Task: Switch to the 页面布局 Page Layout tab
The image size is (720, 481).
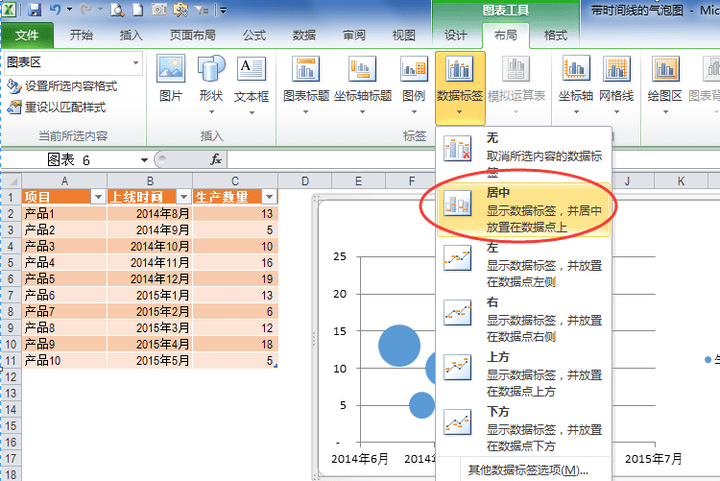Action: (x=193, y=35)
